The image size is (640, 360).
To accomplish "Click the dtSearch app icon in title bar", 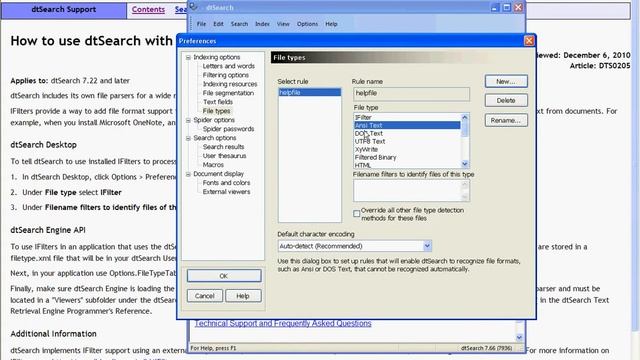I will coord(194,7).
